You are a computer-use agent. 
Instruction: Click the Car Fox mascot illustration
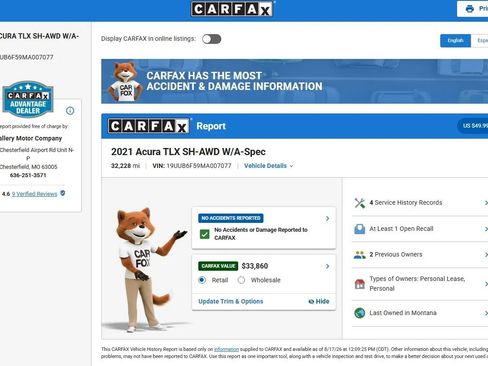147,269
